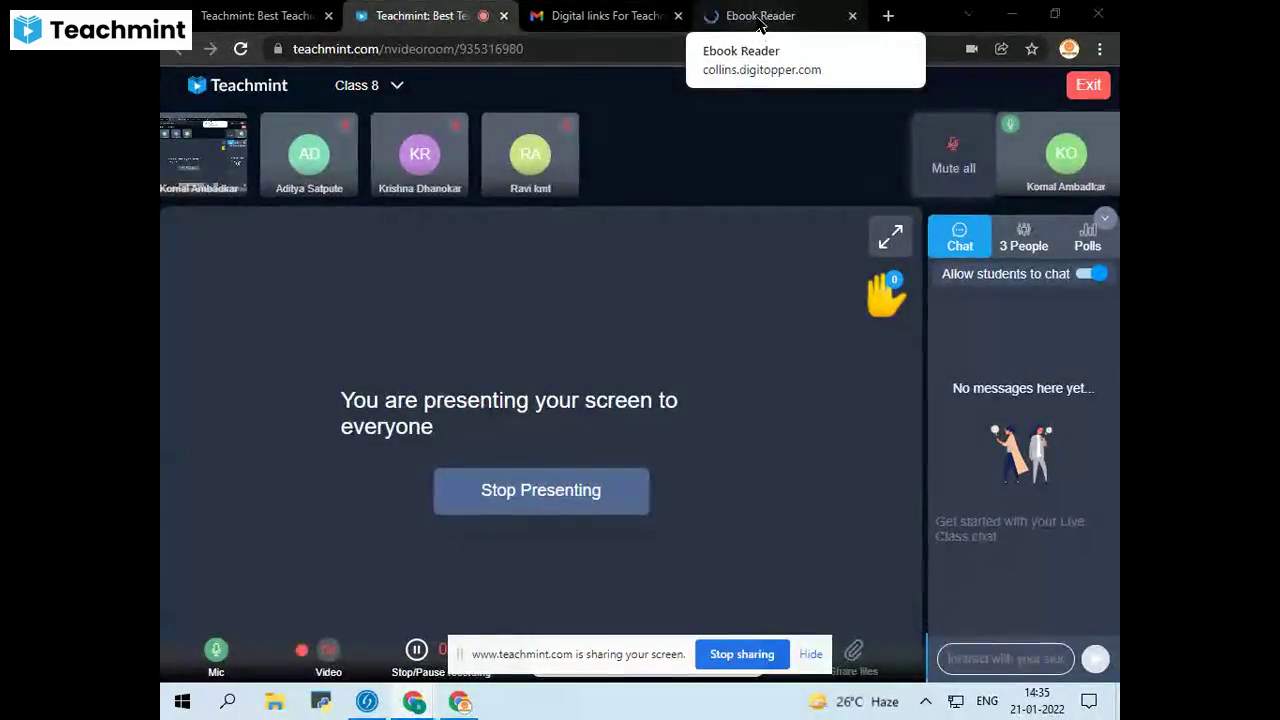Switch to the 3 People tab
The height and width of the screenshot is (720, 1280).
(1023, 236)
